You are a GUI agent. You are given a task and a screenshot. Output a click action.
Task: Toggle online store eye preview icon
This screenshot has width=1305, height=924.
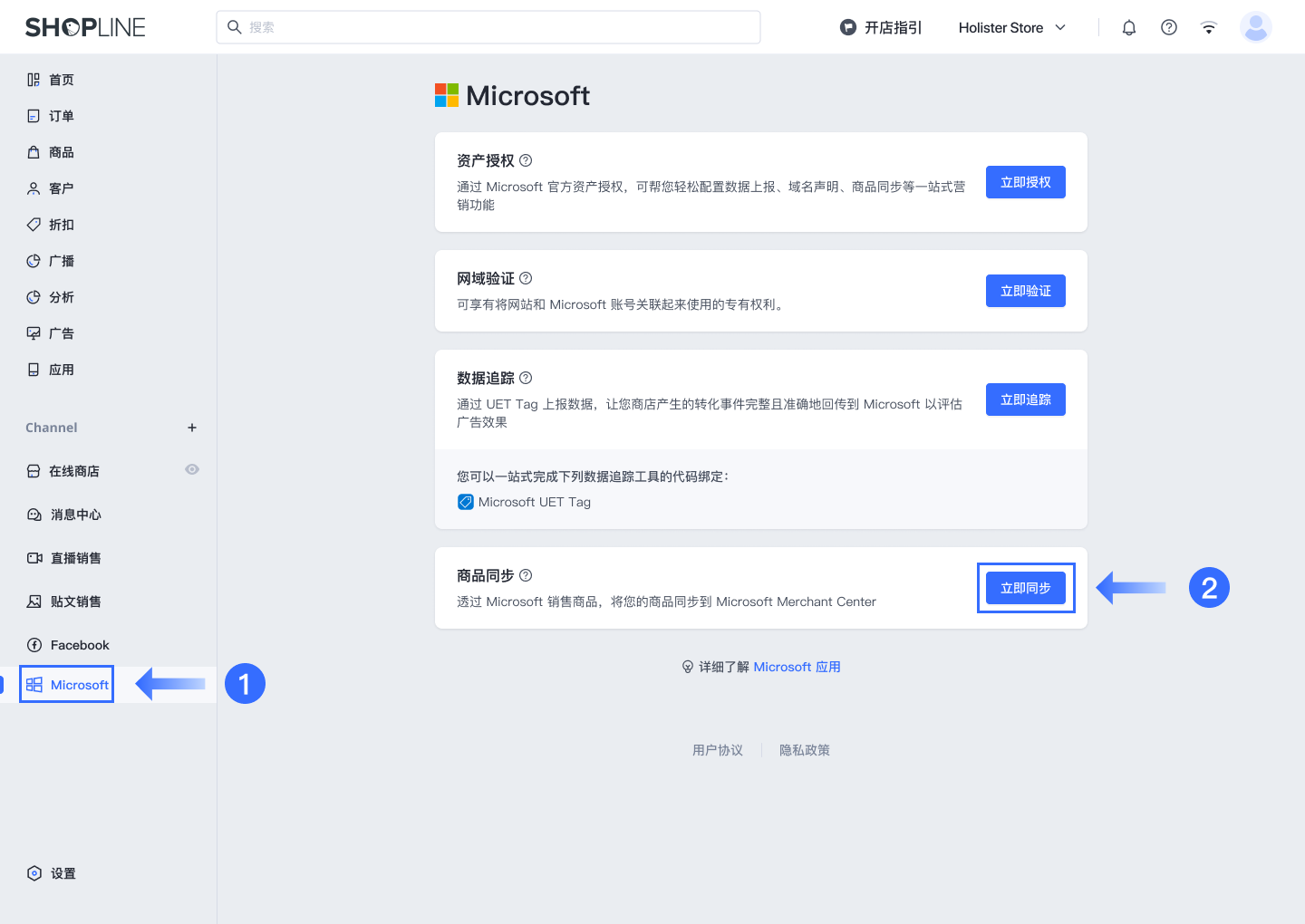point(192,469)
